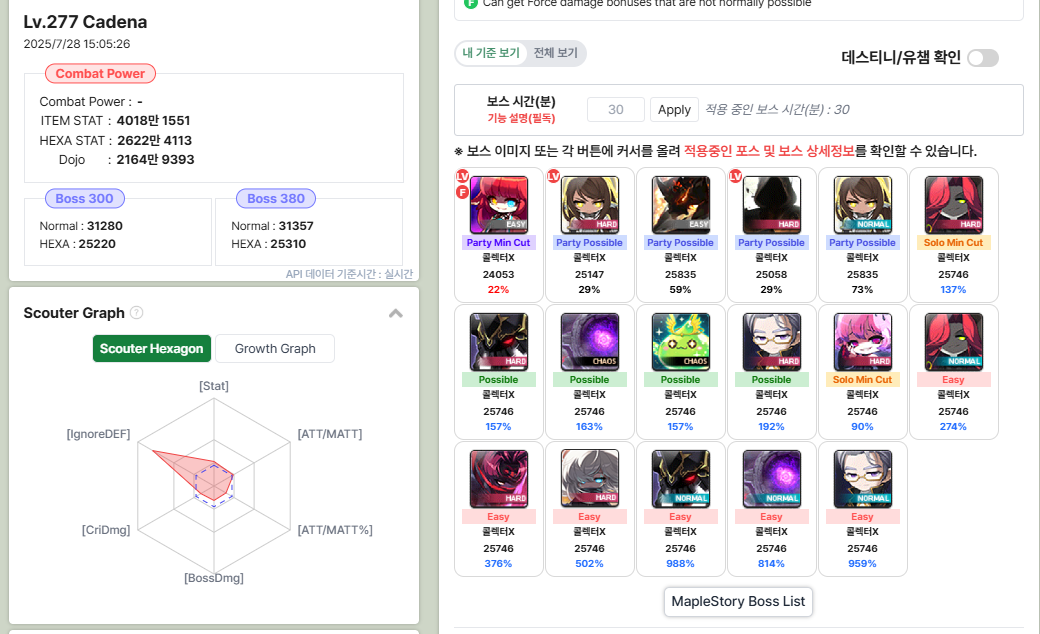Click the red F force badge on the first boss
Screen dimensions: 1040x634
pos(462,192)
